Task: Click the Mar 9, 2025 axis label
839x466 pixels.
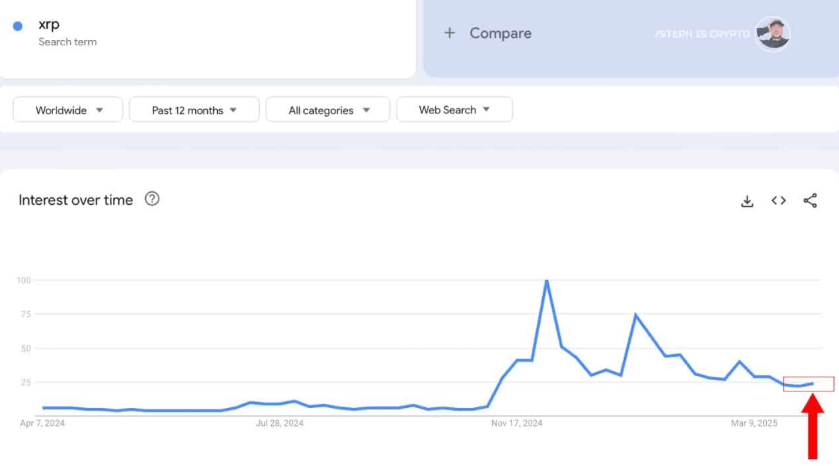Action: point(753,423)
